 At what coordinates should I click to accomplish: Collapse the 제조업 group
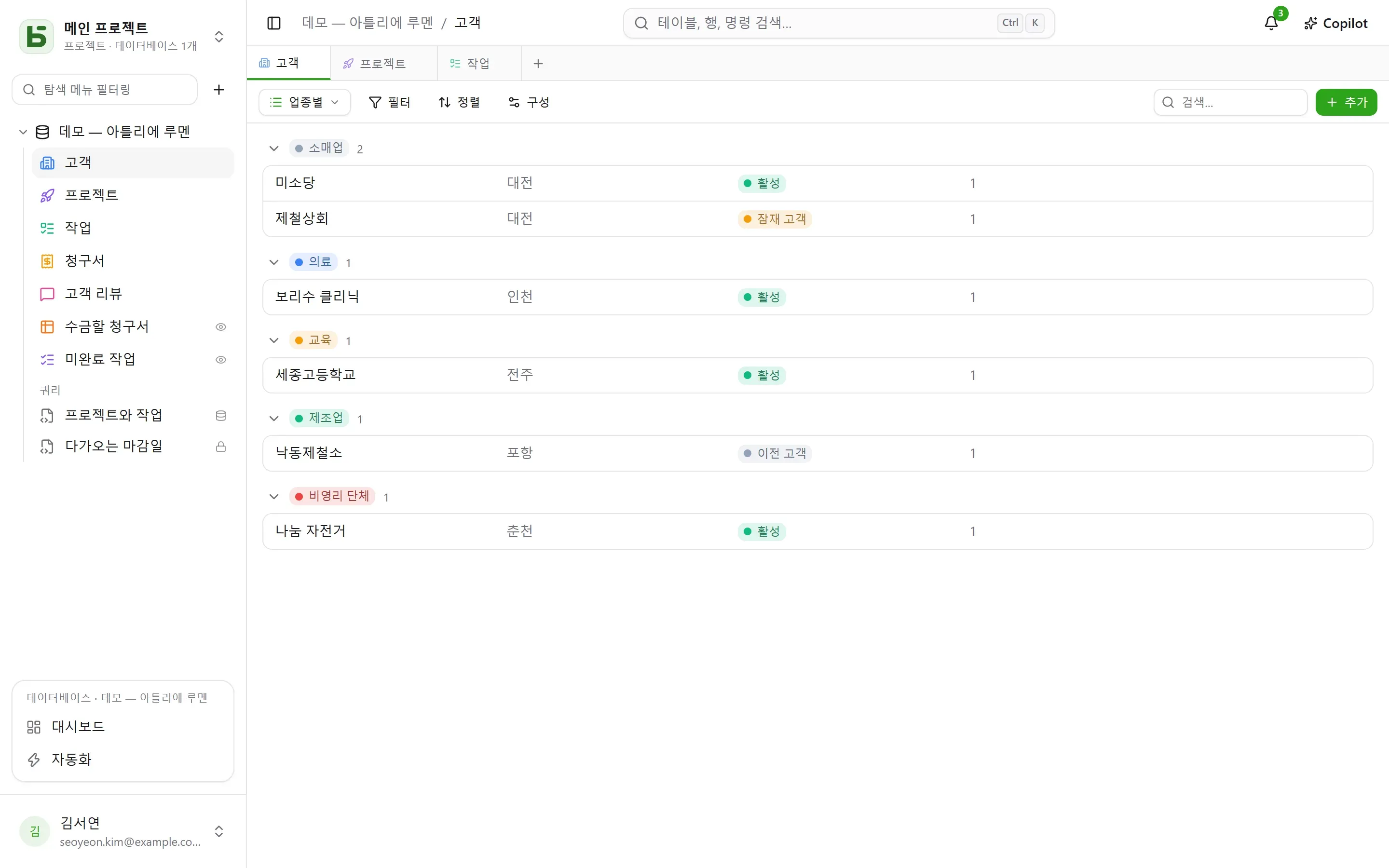(x=274, y=419)
